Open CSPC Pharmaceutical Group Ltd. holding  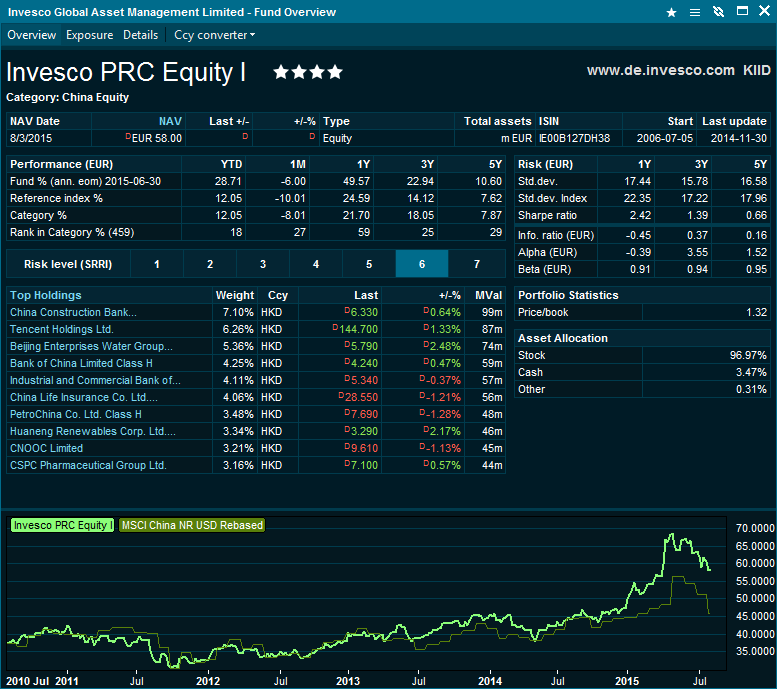point(88,465)
